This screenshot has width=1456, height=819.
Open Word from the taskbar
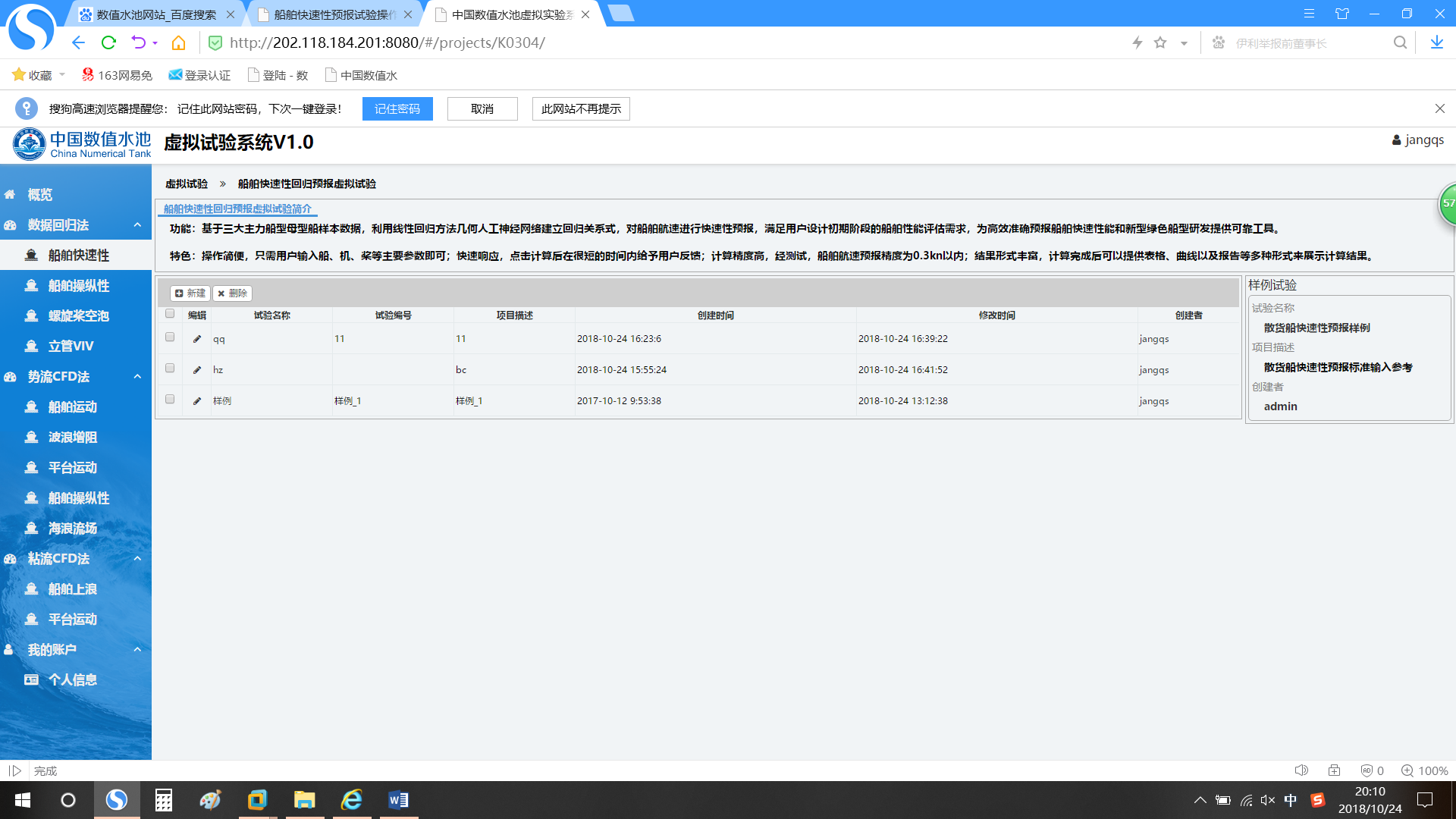coord(398,800)
